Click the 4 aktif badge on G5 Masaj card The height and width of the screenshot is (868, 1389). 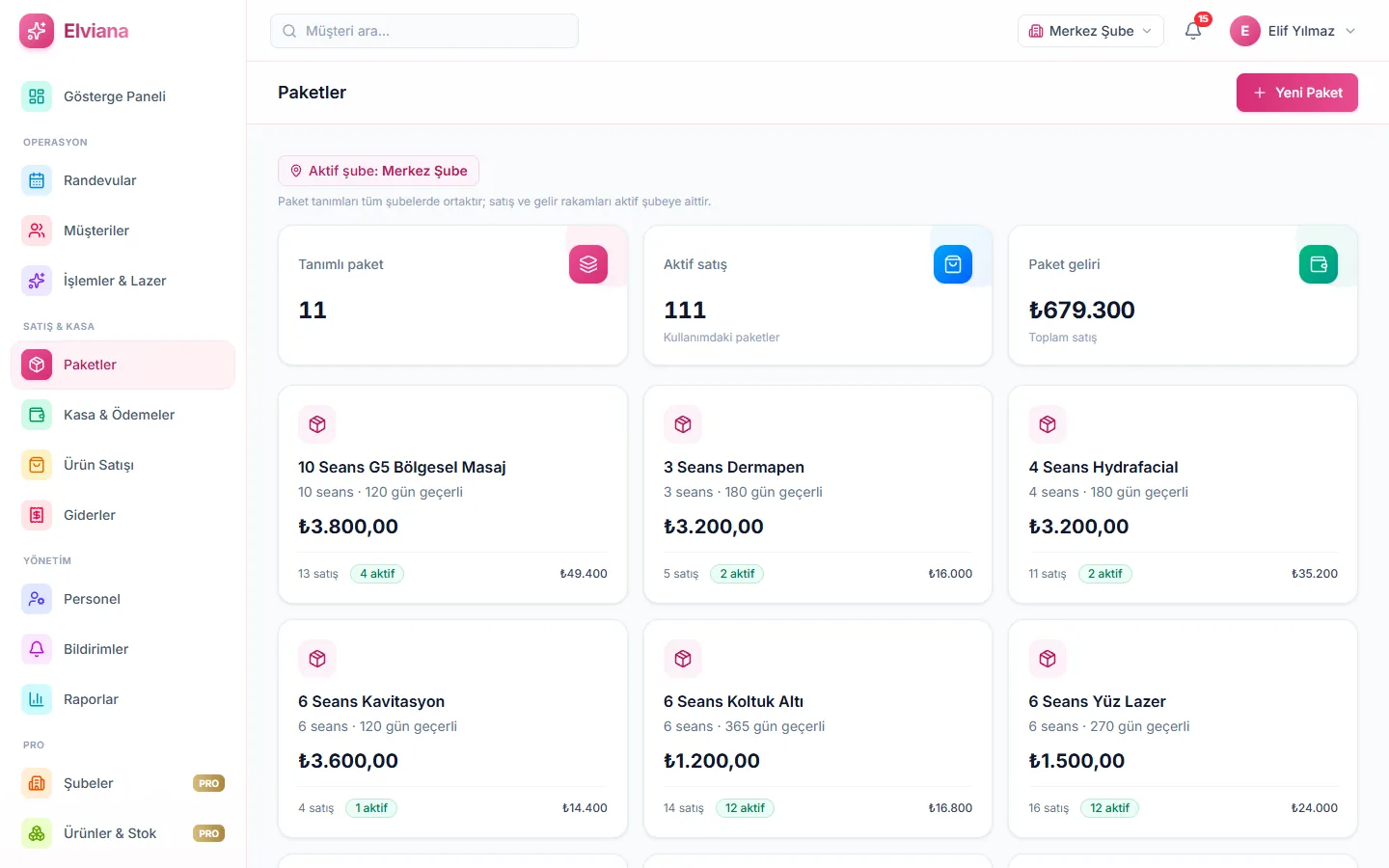[x=377, y=574]
